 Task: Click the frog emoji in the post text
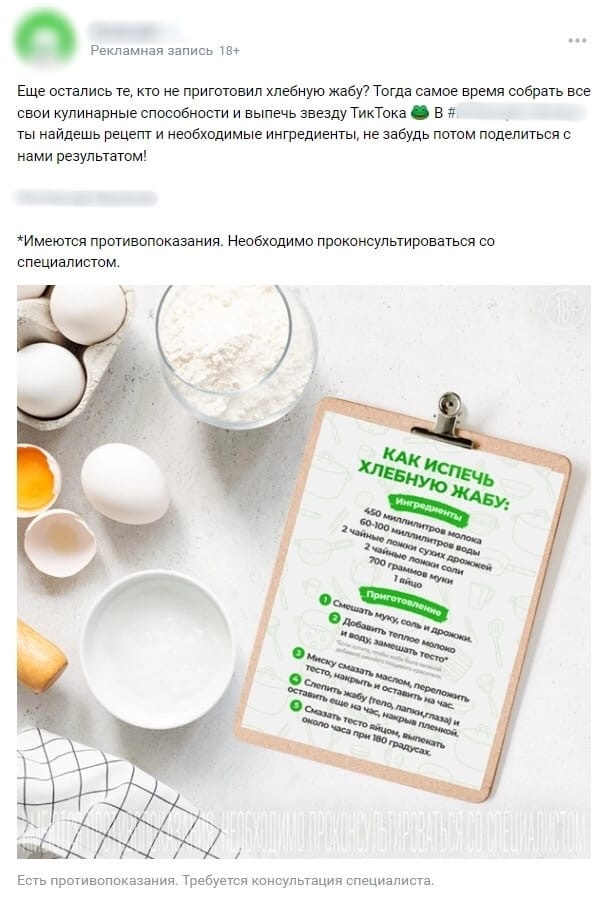click(x=419, y=113)
